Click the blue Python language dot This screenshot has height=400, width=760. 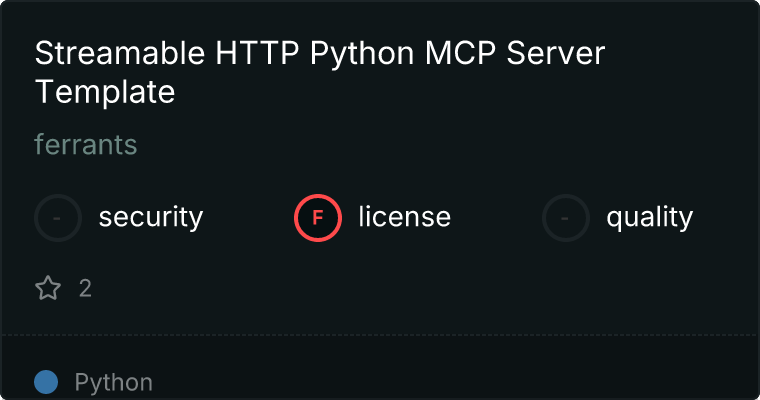point(46,382)
